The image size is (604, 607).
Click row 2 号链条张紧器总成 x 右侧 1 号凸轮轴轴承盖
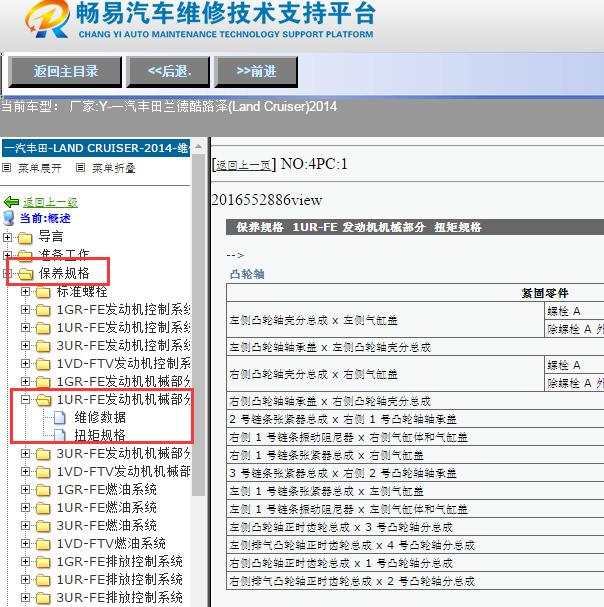[x=415, y=419]
